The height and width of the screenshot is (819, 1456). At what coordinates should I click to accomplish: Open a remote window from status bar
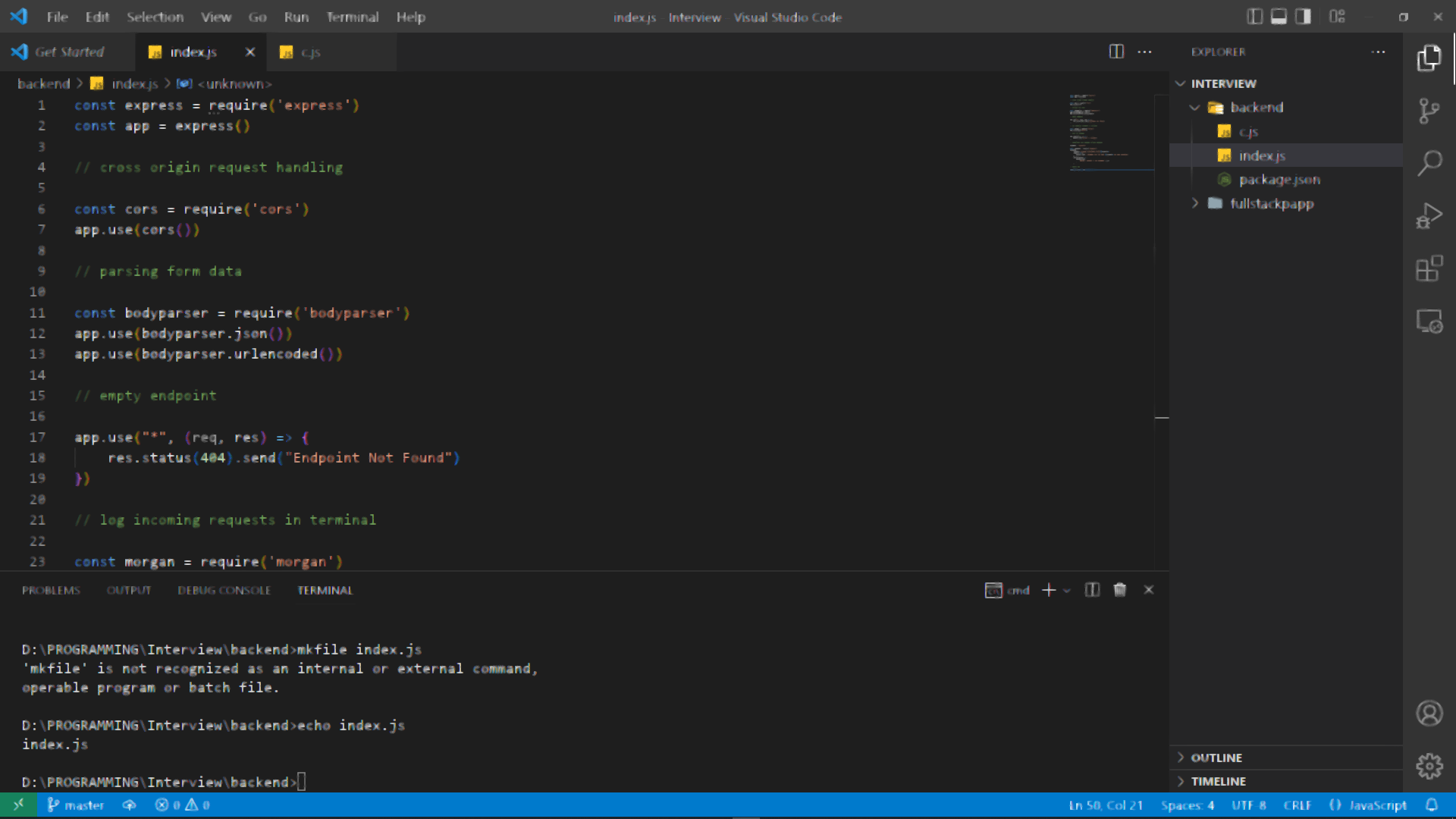click(18, 805)
